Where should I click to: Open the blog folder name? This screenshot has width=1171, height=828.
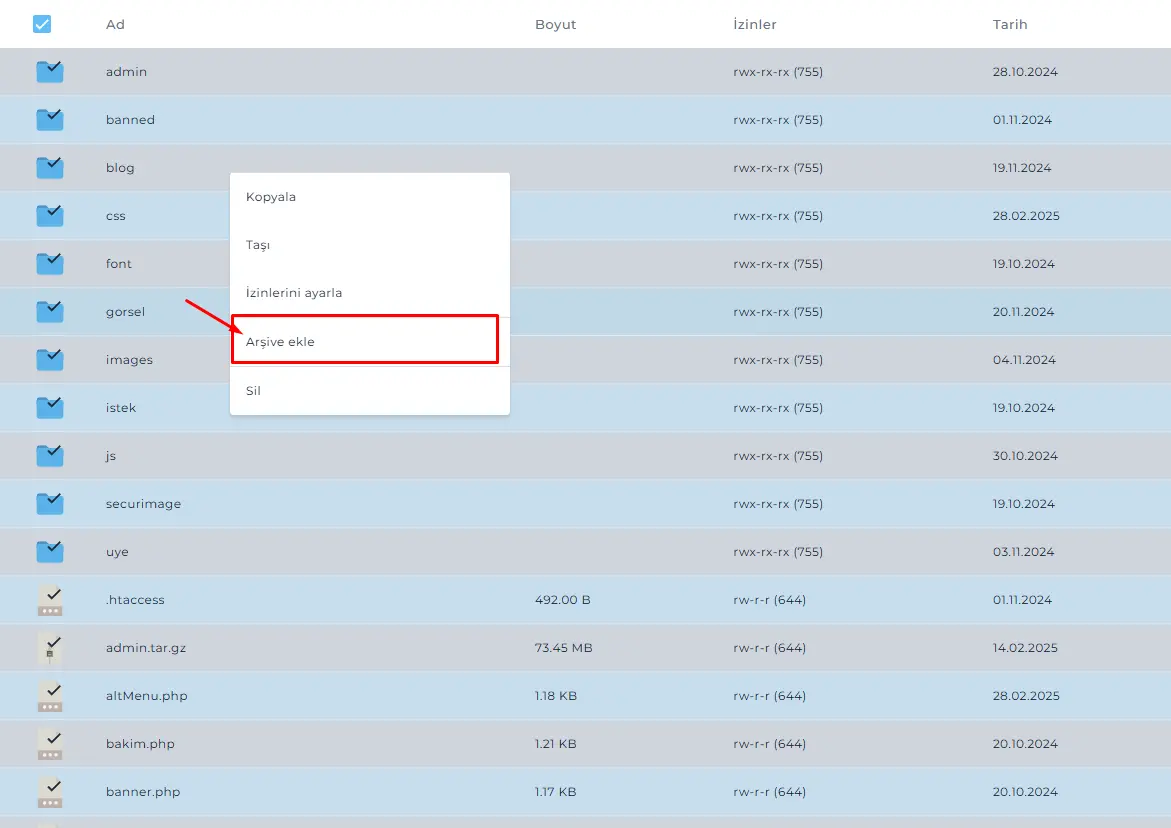click(x=119, y=167)
